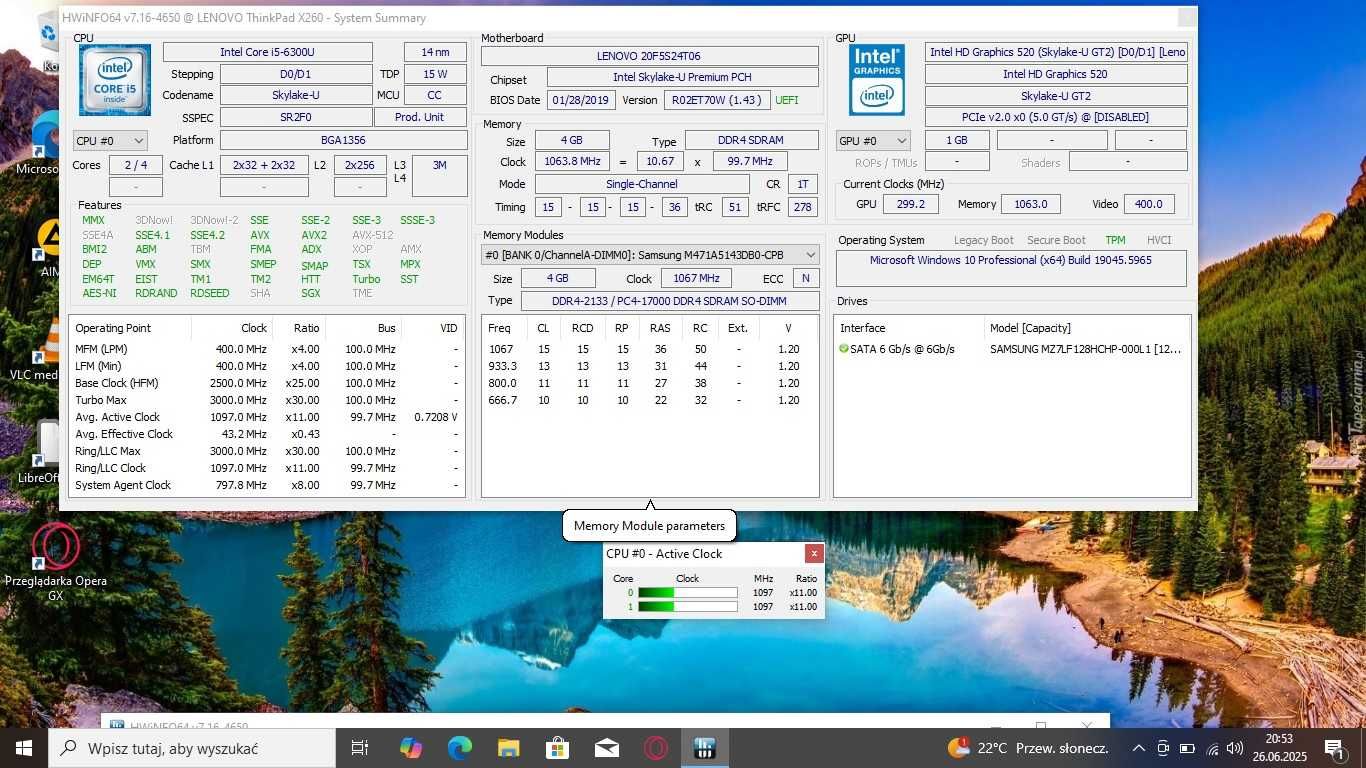Click the SAMSUNG MZ7LF128HCHP drive entry
Image resolution: width=1366 pixels, height=768 pixels.
1085,349
